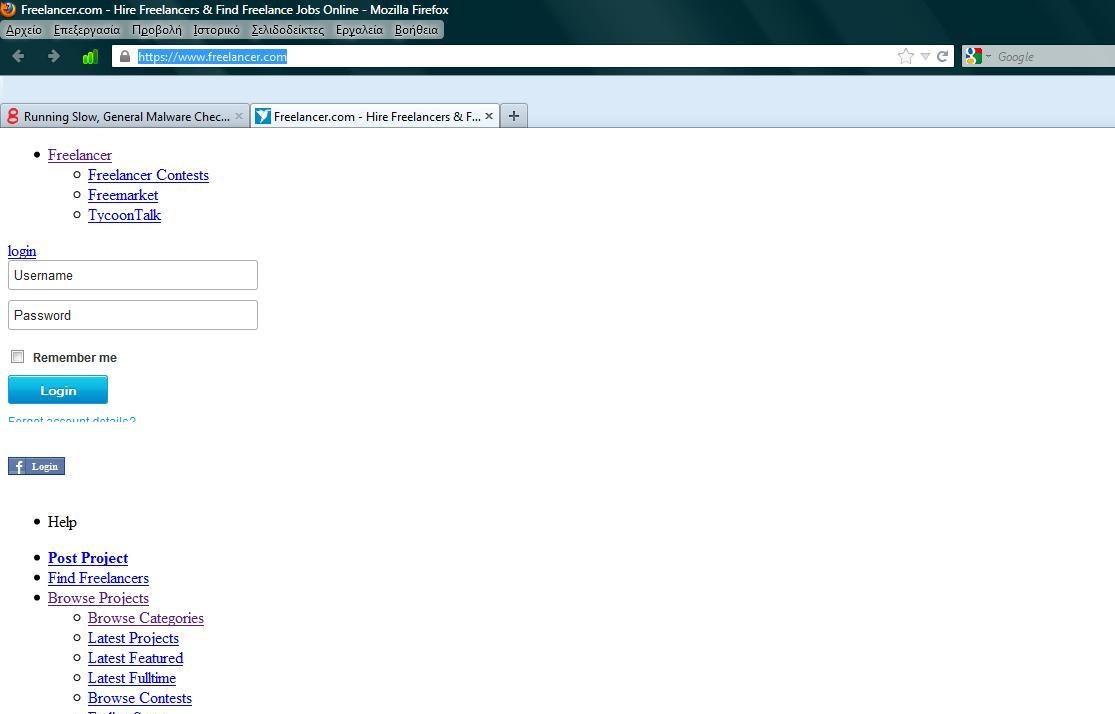Click the green signal bars toolbar icon
1115x714 pixels.
click(x=90, y=57)
